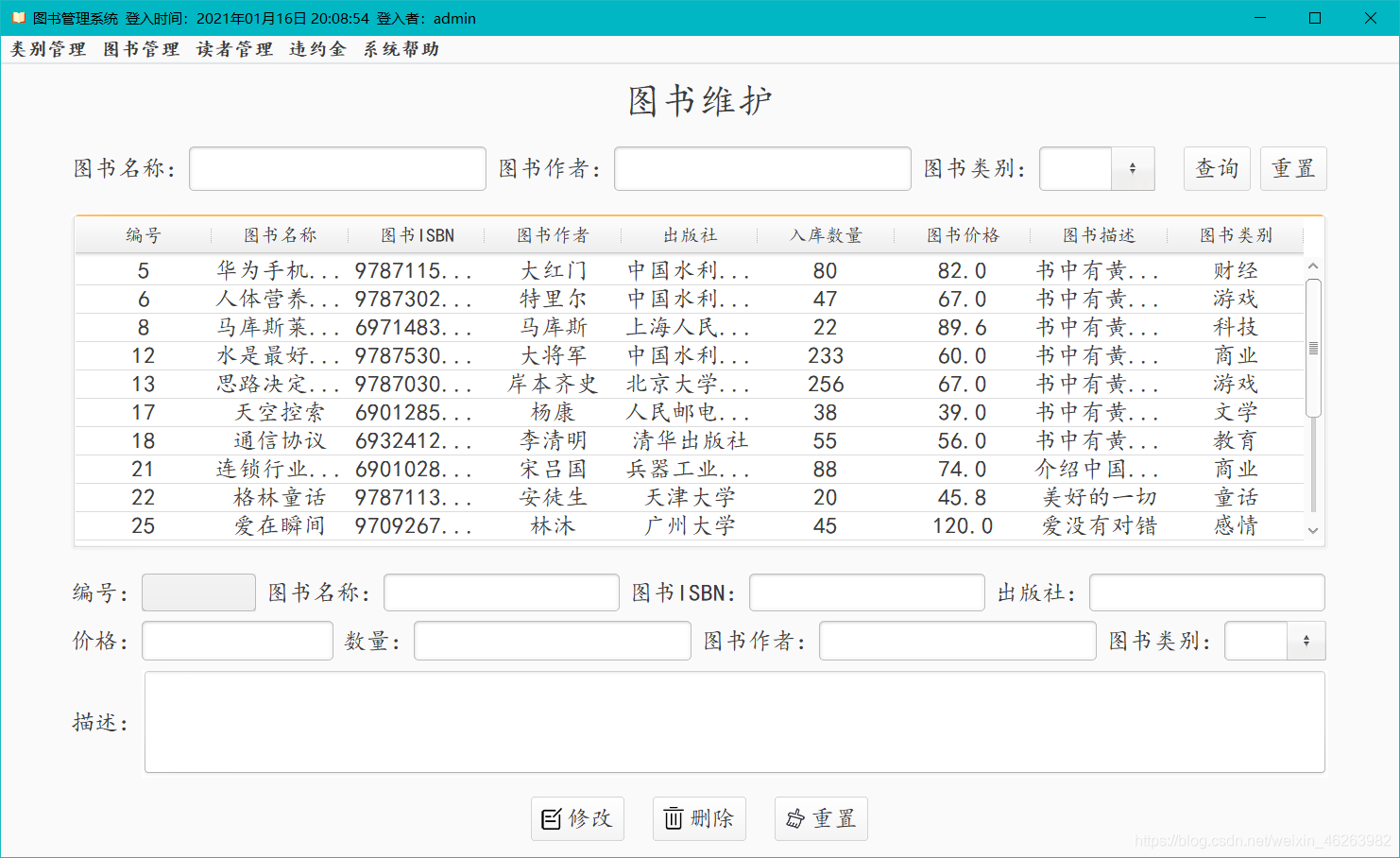Click the edit form 图书名称 field
The height and width of the screenshot is (858, 1400).
(502, 592)
